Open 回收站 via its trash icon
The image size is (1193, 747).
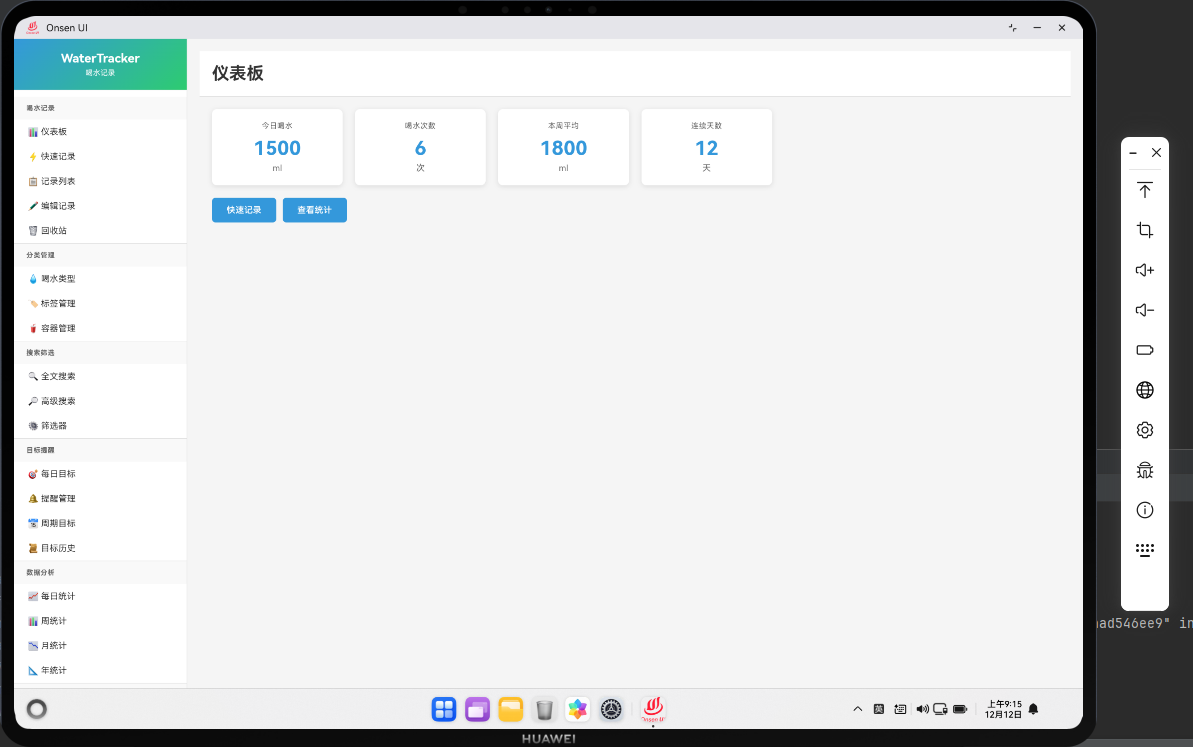[33, 230]
